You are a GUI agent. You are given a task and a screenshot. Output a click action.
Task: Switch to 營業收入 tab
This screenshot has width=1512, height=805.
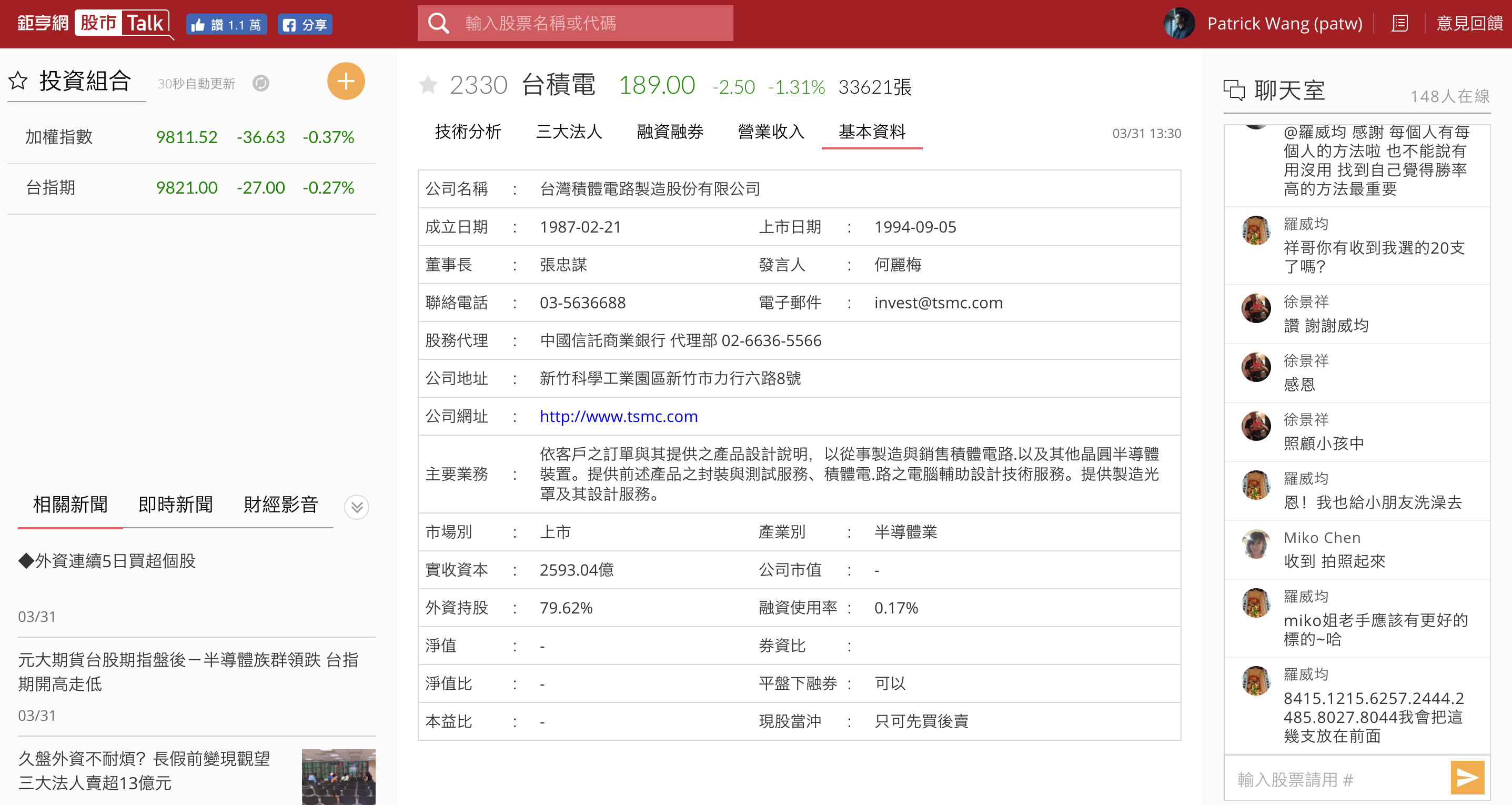coord(771,132)
